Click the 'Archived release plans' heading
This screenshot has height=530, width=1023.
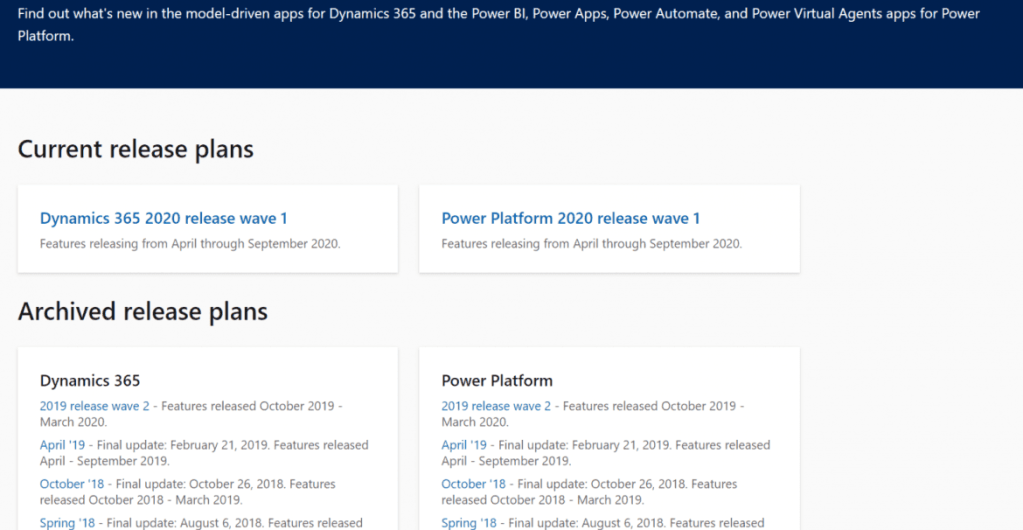tap(143, 312)
